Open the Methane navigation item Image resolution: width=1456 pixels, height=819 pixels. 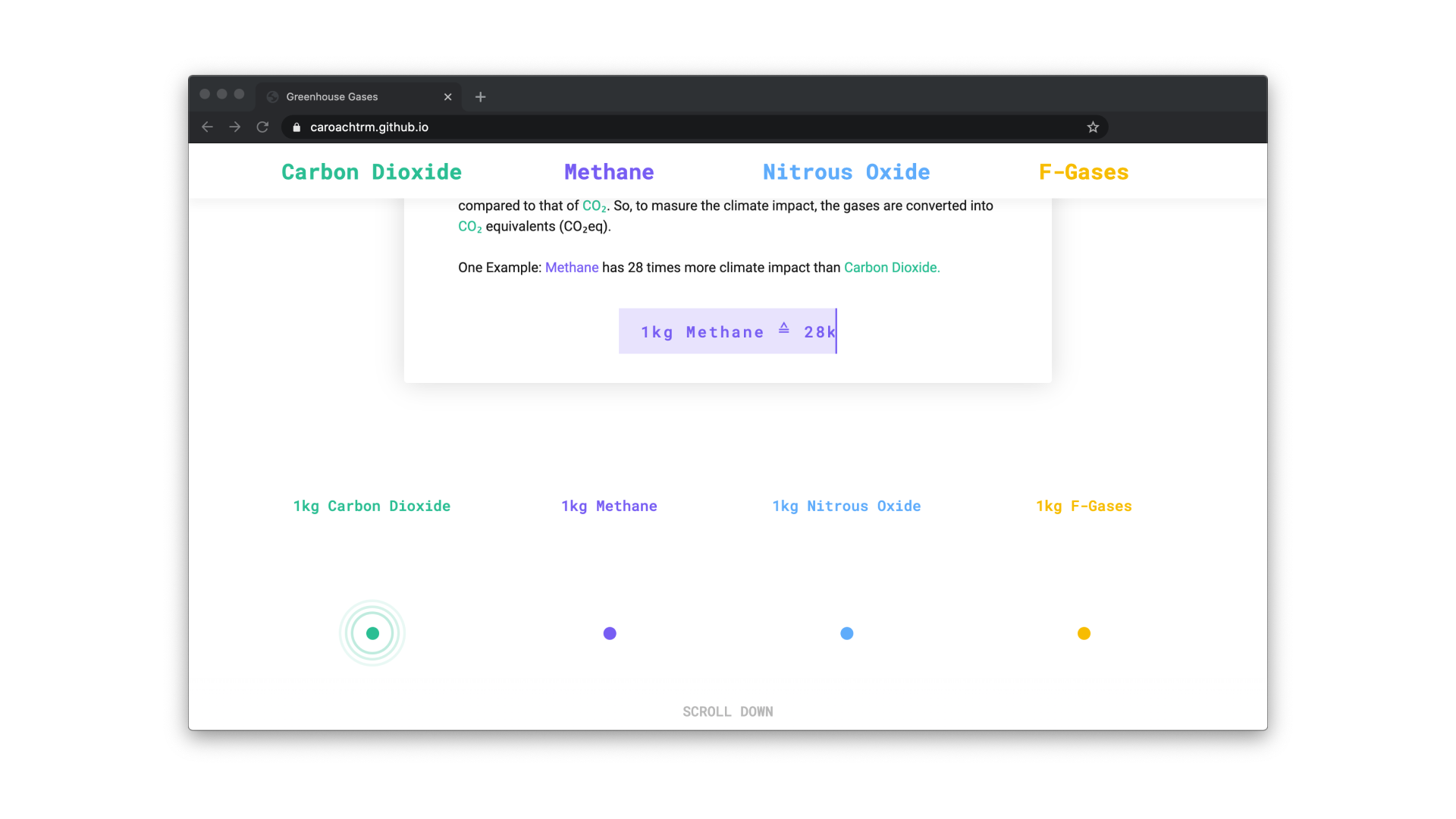609,172
